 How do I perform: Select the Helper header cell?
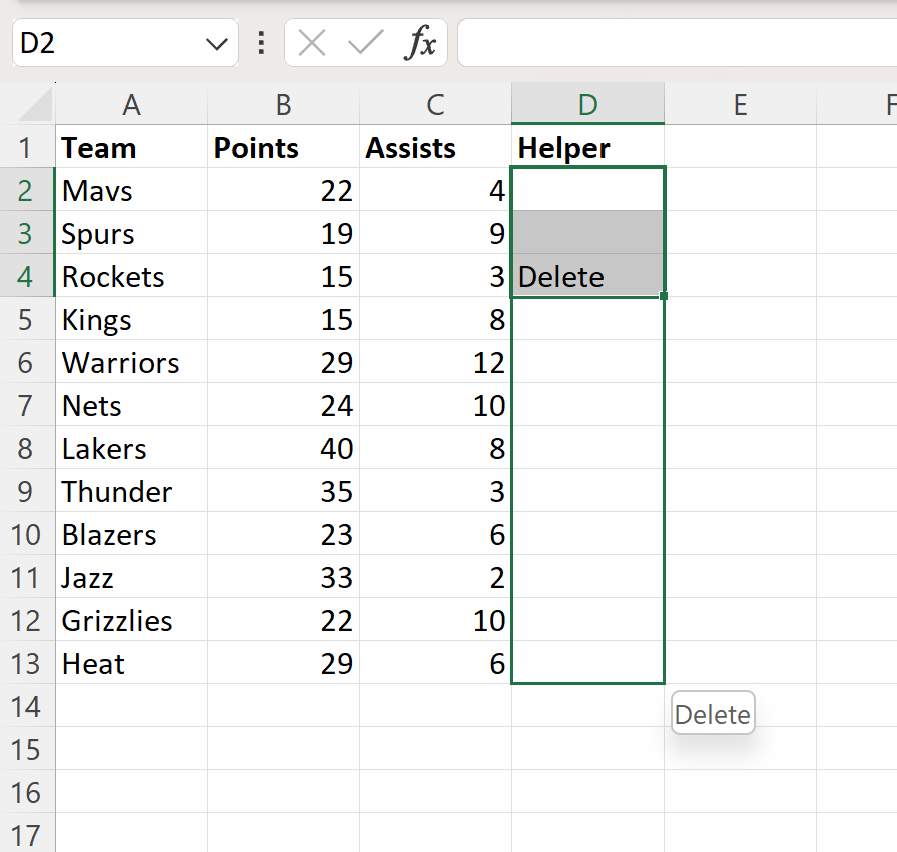pos(587,148)
